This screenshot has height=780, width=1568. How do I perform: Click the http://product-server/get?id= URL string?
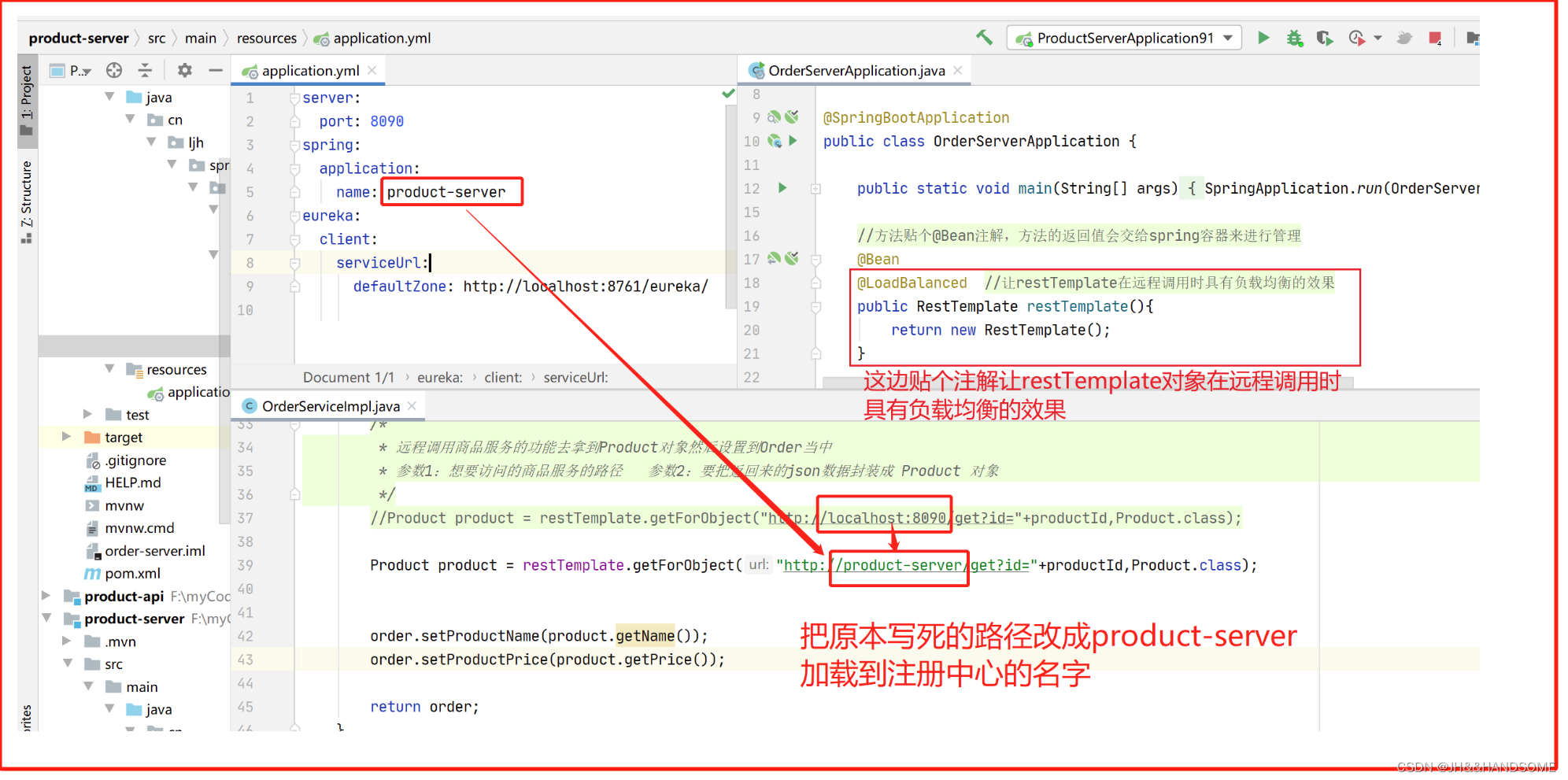pyautogui.click(x=907, y=565)
